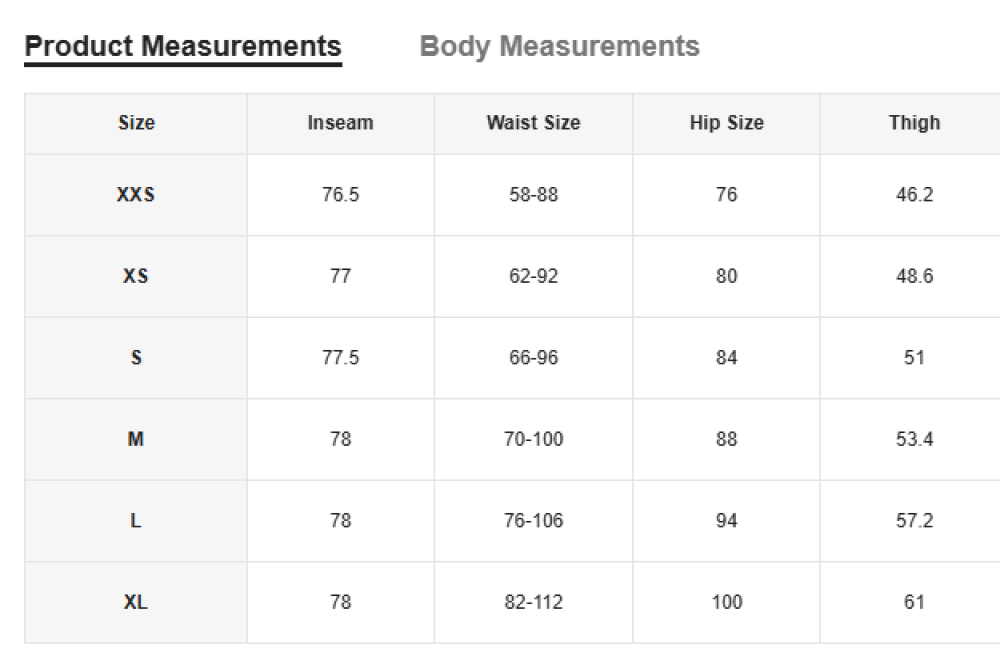
Task: Click the S hip size value 84
Action: click(x=726, y=358)
